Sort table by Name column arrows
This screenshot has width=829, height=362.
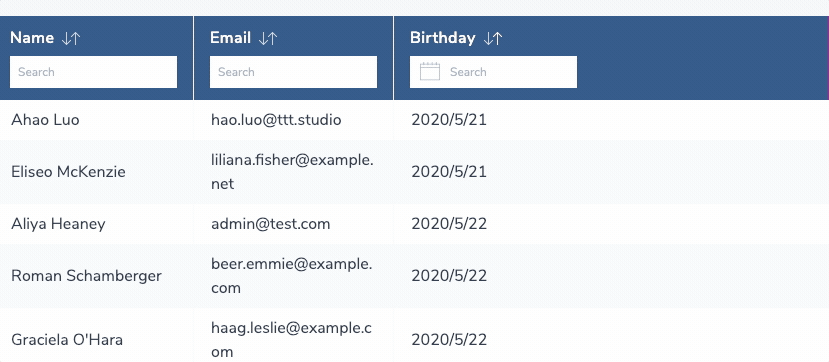click(x=71, y=38)
